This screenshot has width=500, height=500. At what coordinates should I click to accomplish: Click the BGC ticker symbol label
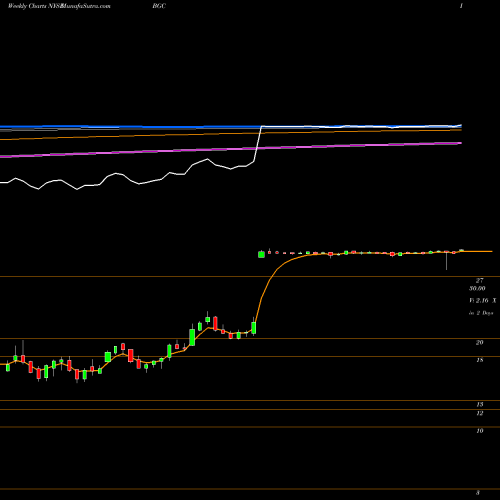(159, 6)
